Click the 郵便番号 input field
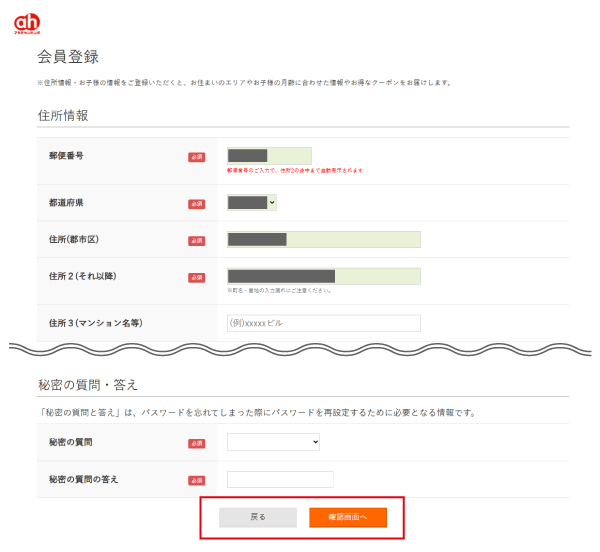Image resolution: width=600 pixels, height=552 pixels. [x=269, y=156]
